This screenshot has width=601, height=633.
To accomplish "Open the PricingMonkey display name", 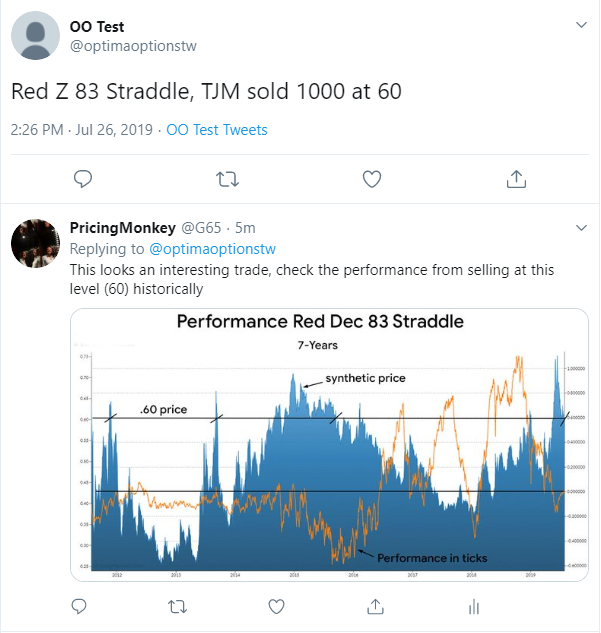I will coord(123,228).
